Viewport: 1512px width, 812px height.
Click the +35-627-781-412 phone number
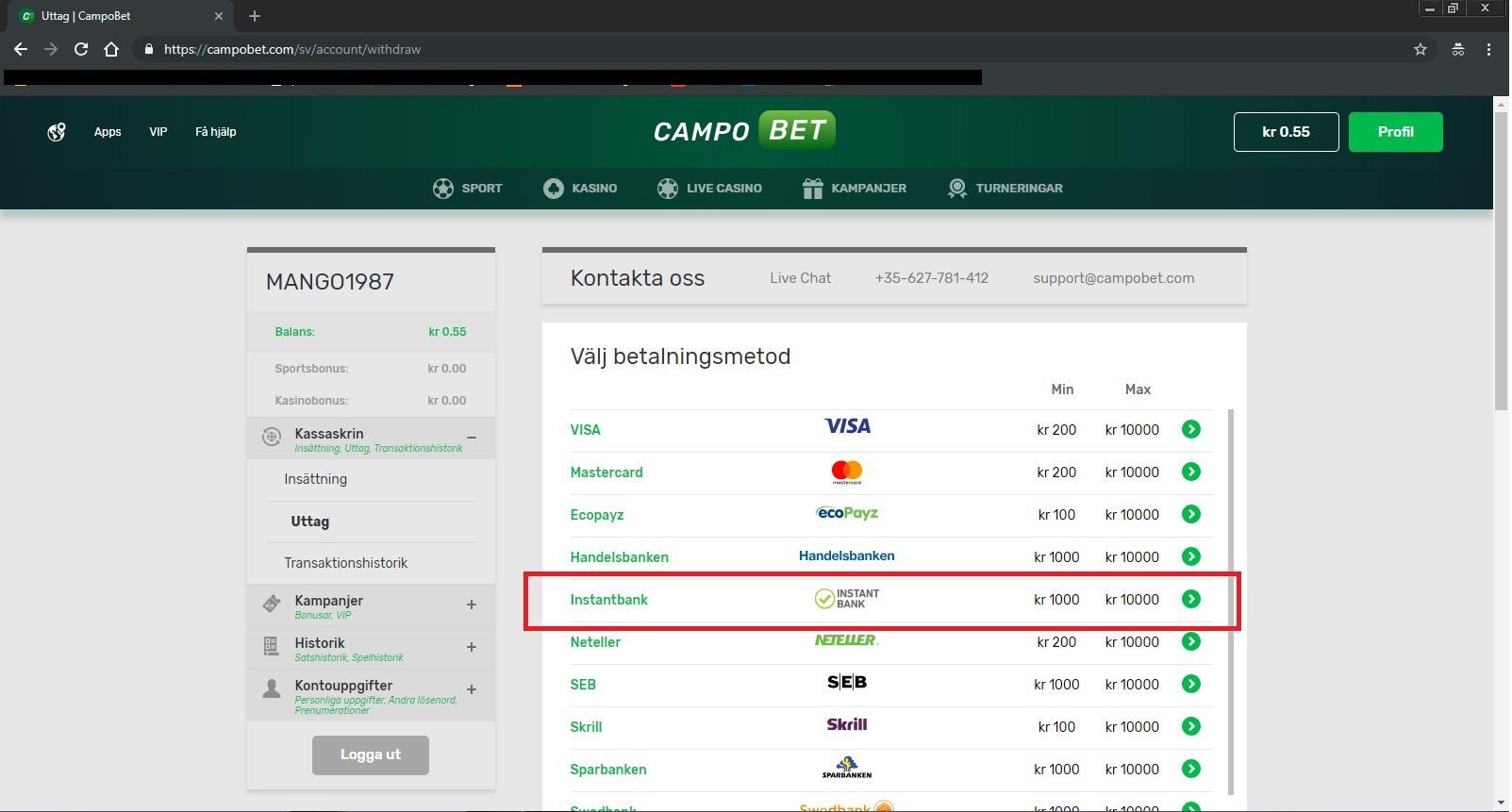tap(932, 278)
